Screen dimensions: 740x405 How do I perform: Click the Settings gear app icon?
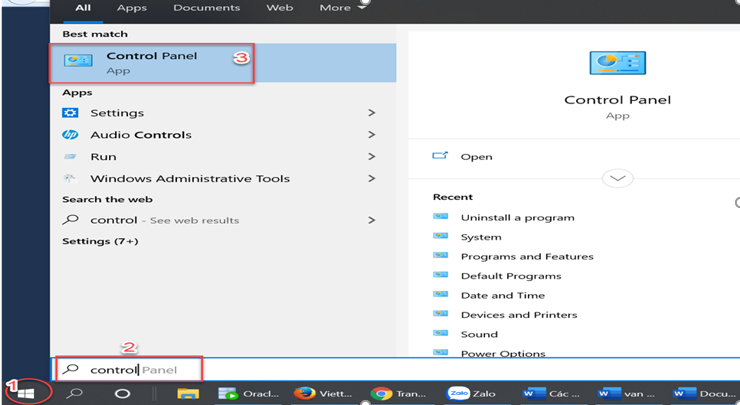tap(70, 113)
